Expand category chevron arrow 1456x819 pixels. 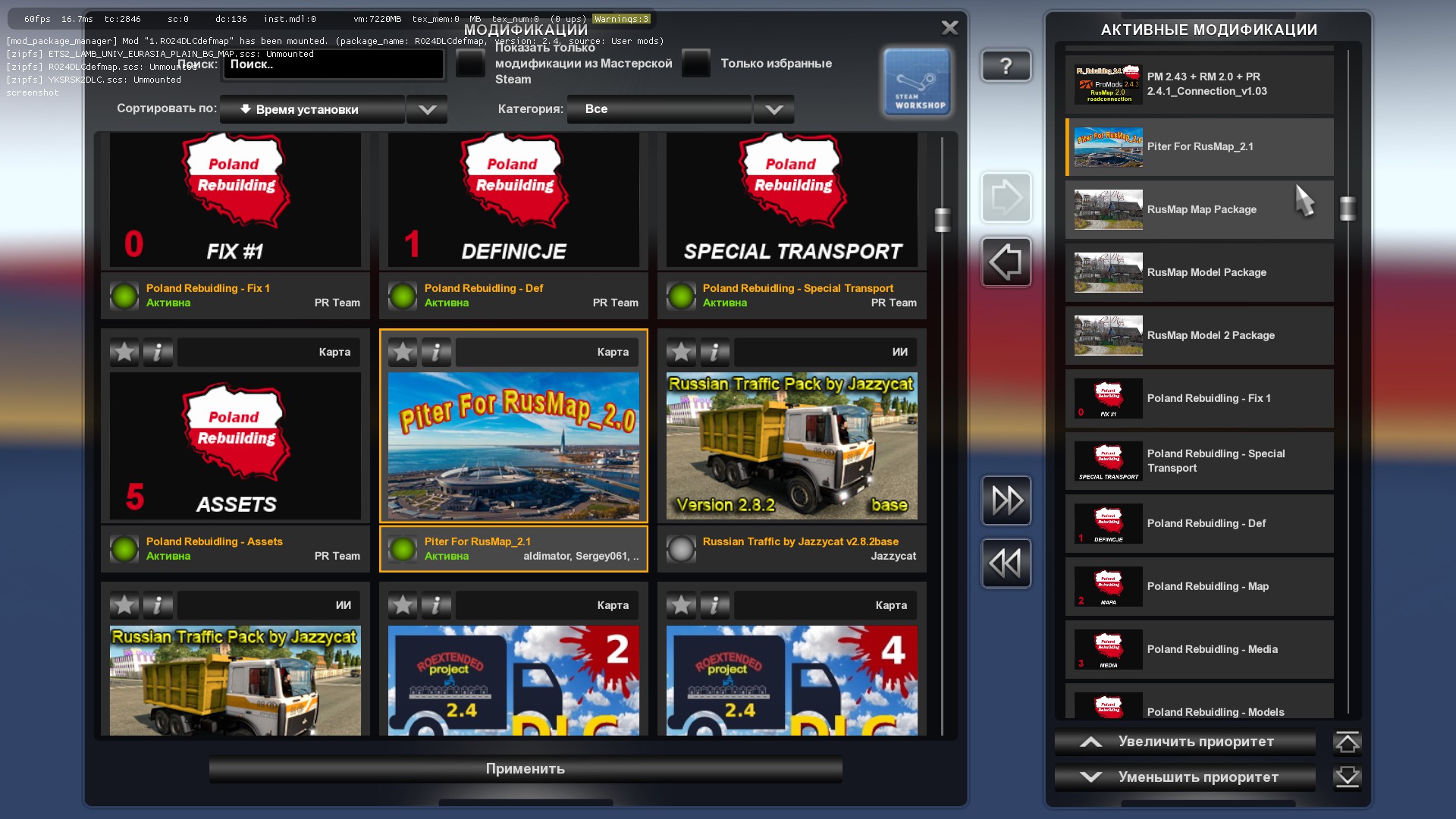pyautogui.click(x=773, y=109)
